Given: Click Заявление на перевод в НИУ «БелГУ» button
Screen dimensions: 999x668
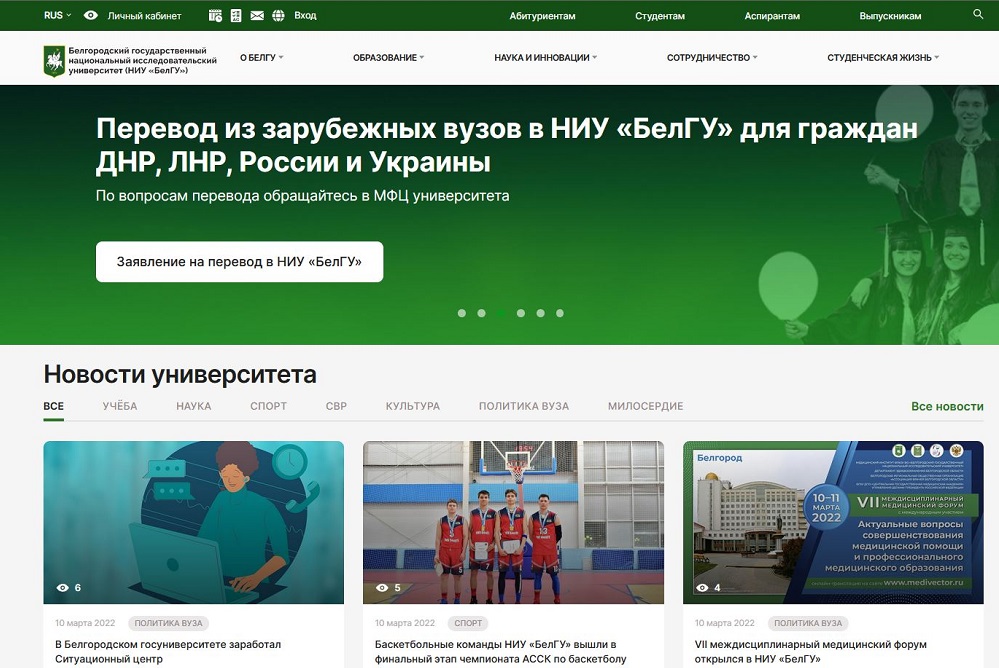Looking at the screenshot, I should click(x=239, y=262).
